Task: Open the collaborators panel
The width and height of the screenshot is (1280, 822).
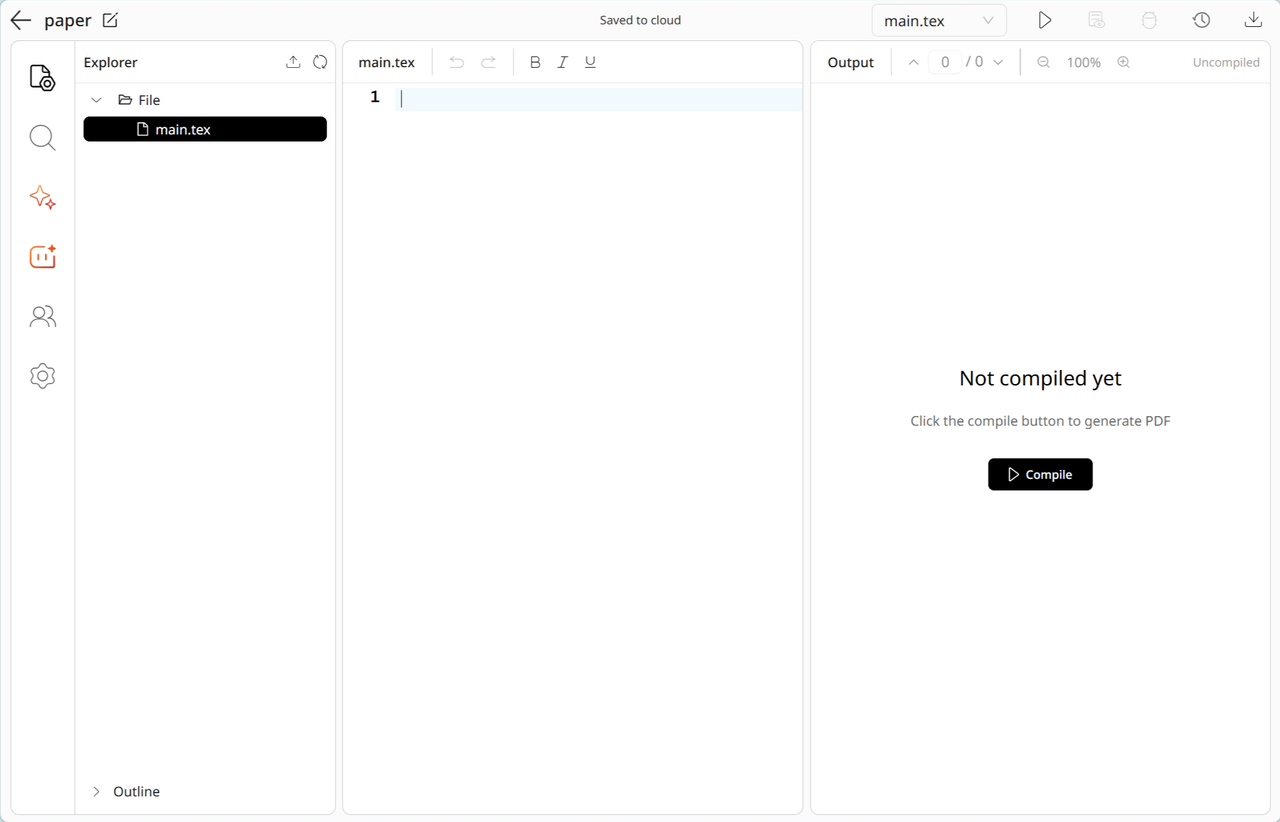Action: point(42,317)
